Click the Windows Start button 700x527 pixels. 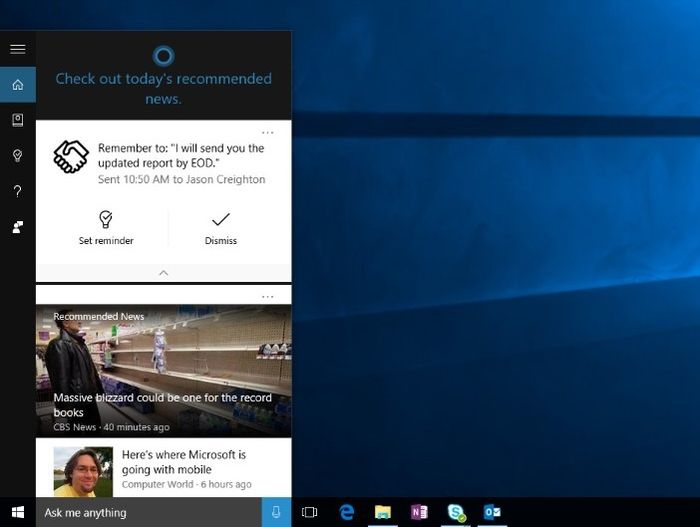pos(17,512)
